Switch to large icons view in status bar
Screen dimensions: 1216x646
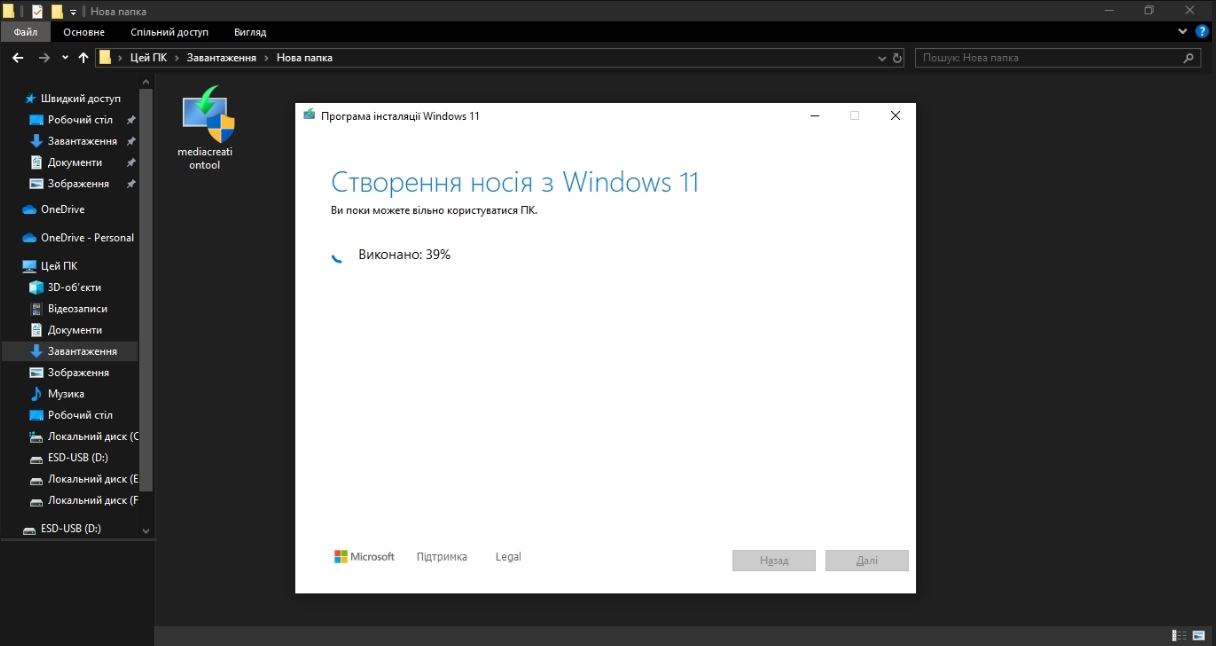click(x=1201, y=635)
